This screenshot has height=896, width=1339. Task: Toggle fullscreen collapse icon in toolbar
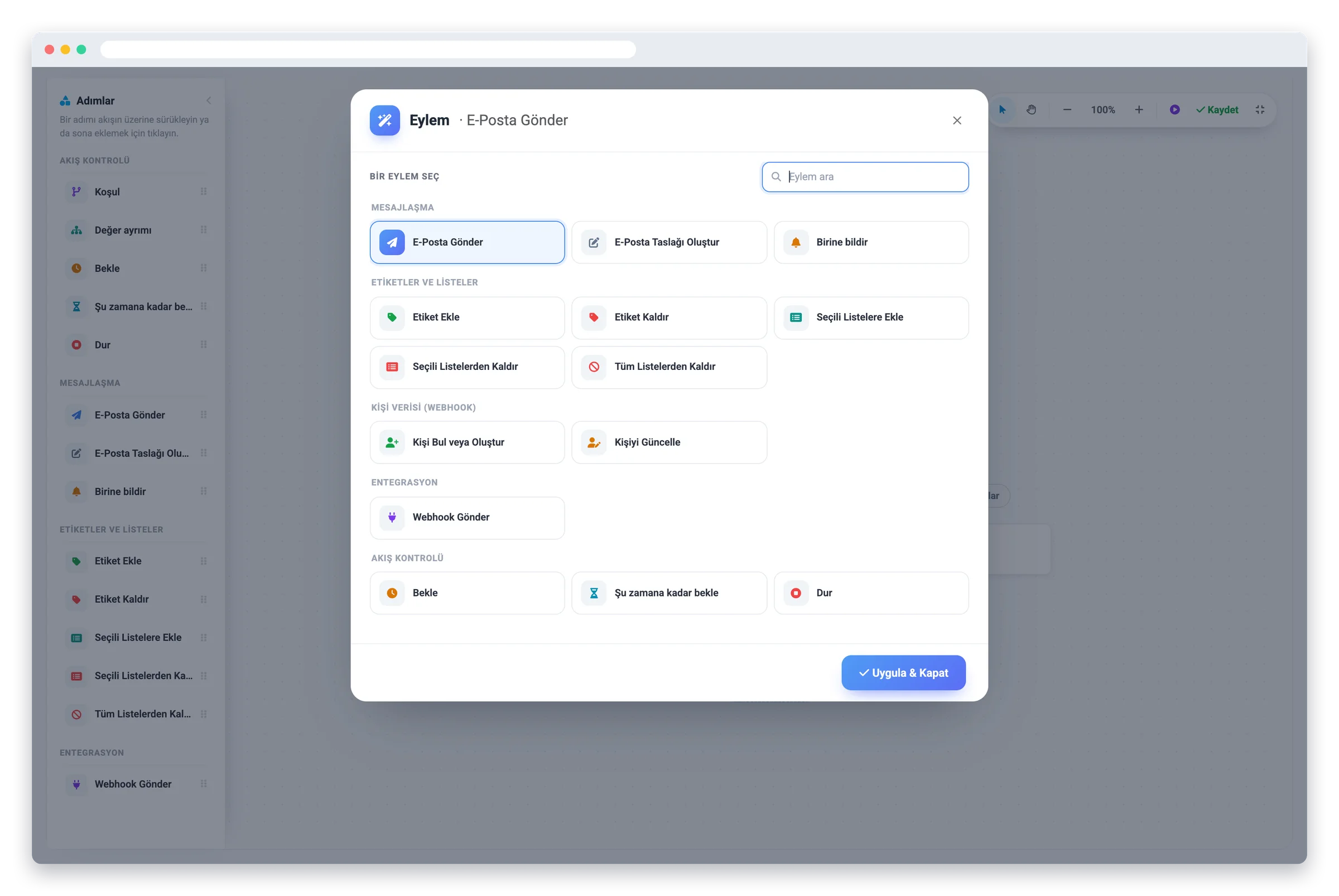(1260, 110)
